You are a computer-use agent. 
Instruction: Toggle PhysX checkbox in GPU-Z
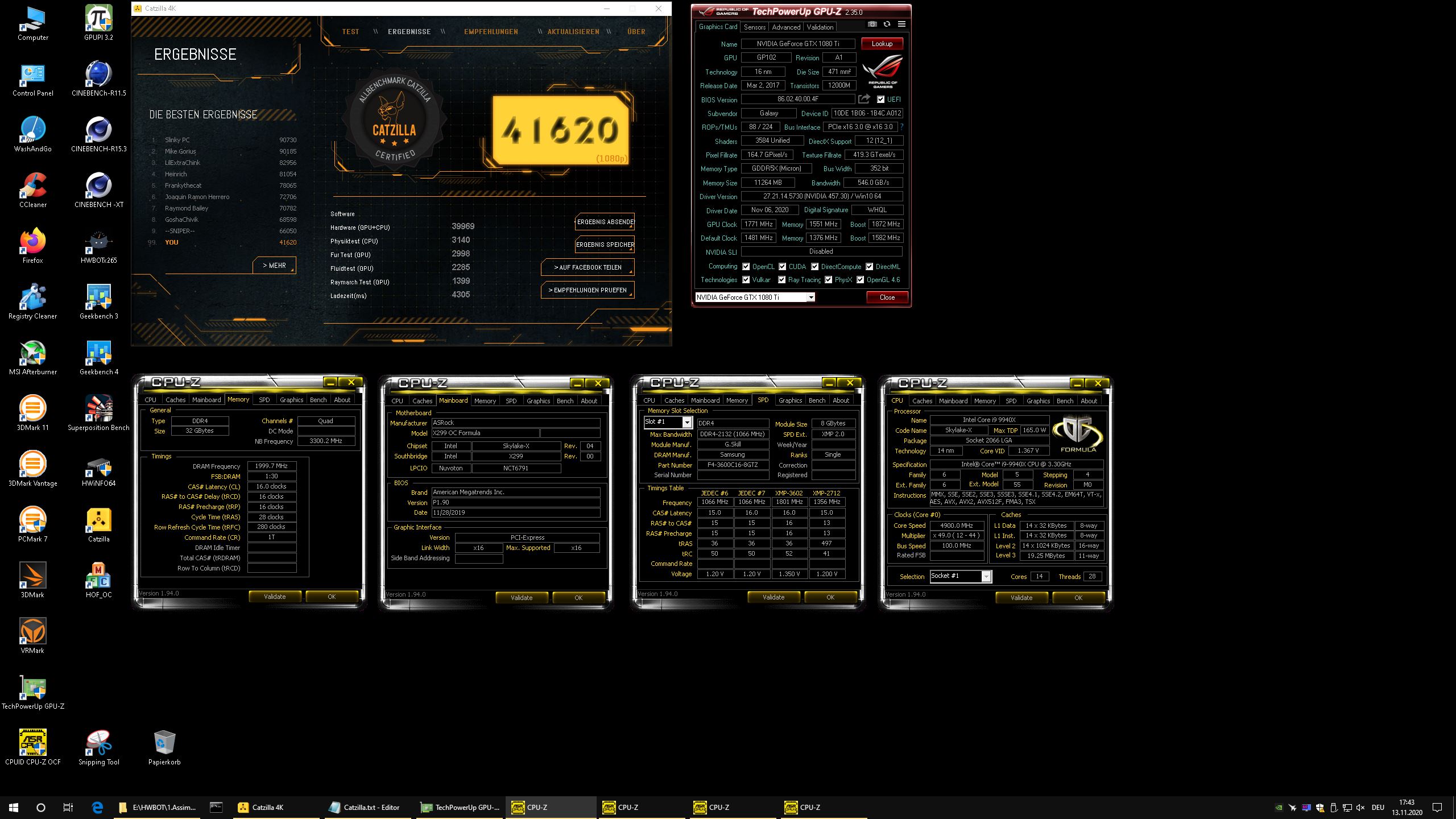[829, 280]
